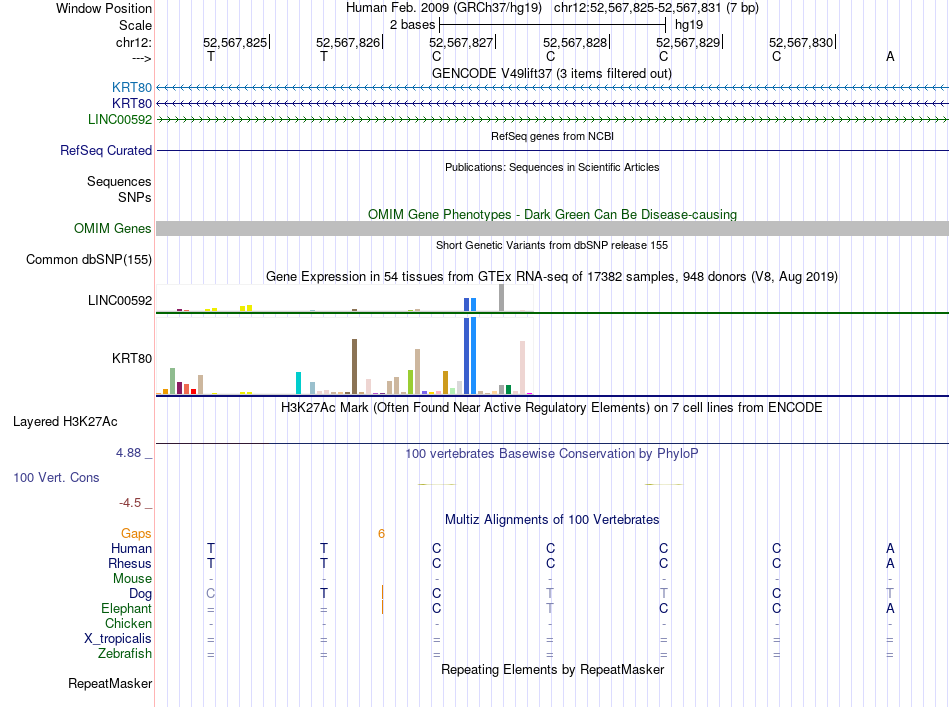950x707 pixels.
Task: Click the RepeatMasker track label
Action: 110,683
